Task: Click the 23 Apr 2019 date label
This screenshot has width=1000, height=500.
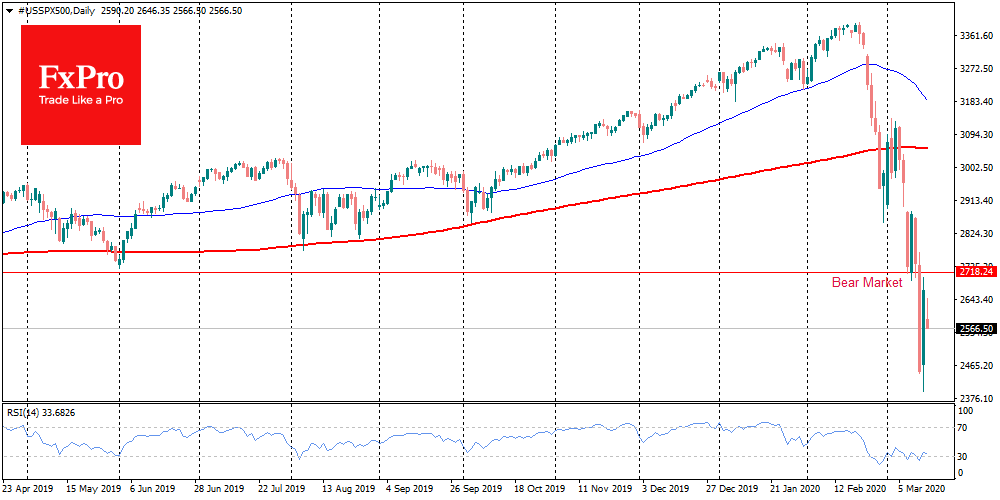Action: coord(27,490)
